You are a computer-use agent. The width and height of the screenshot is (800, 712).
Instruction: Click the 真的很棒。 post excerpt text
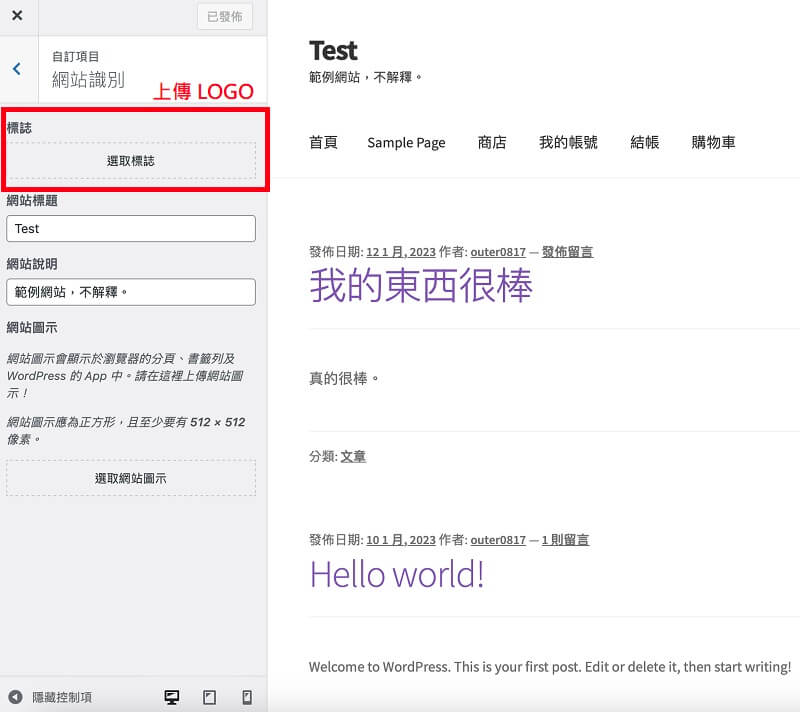344,378
